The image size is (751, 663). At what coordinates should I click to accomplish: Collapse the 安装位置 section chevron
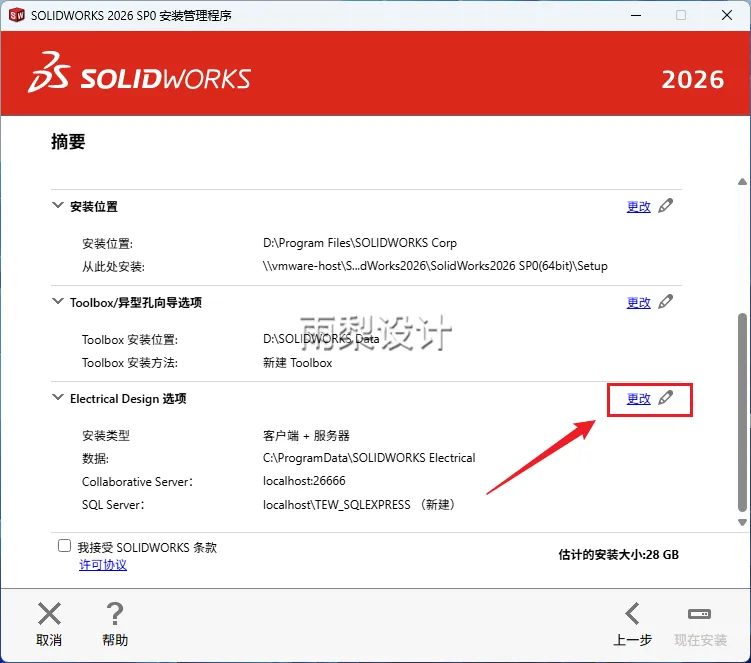click(x=57, y=206)
